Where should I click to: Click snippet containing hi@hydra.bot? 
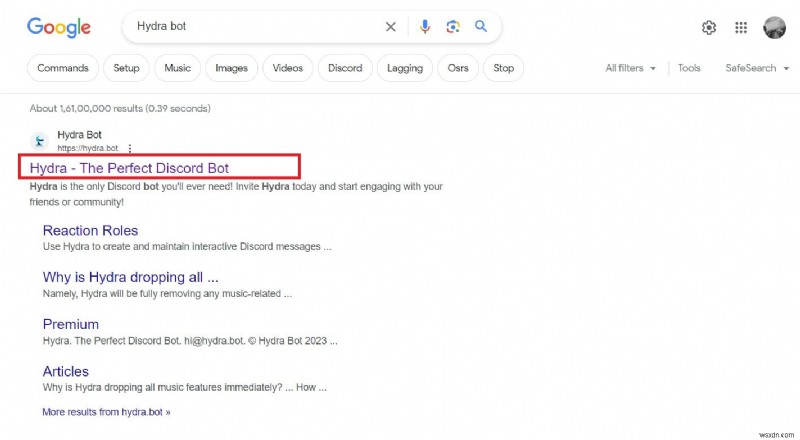(190, 340)
